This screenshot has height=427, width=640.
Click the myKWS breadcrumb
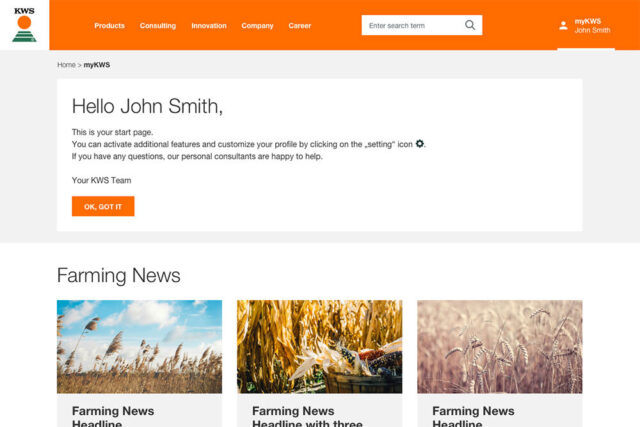click(97, 65)
